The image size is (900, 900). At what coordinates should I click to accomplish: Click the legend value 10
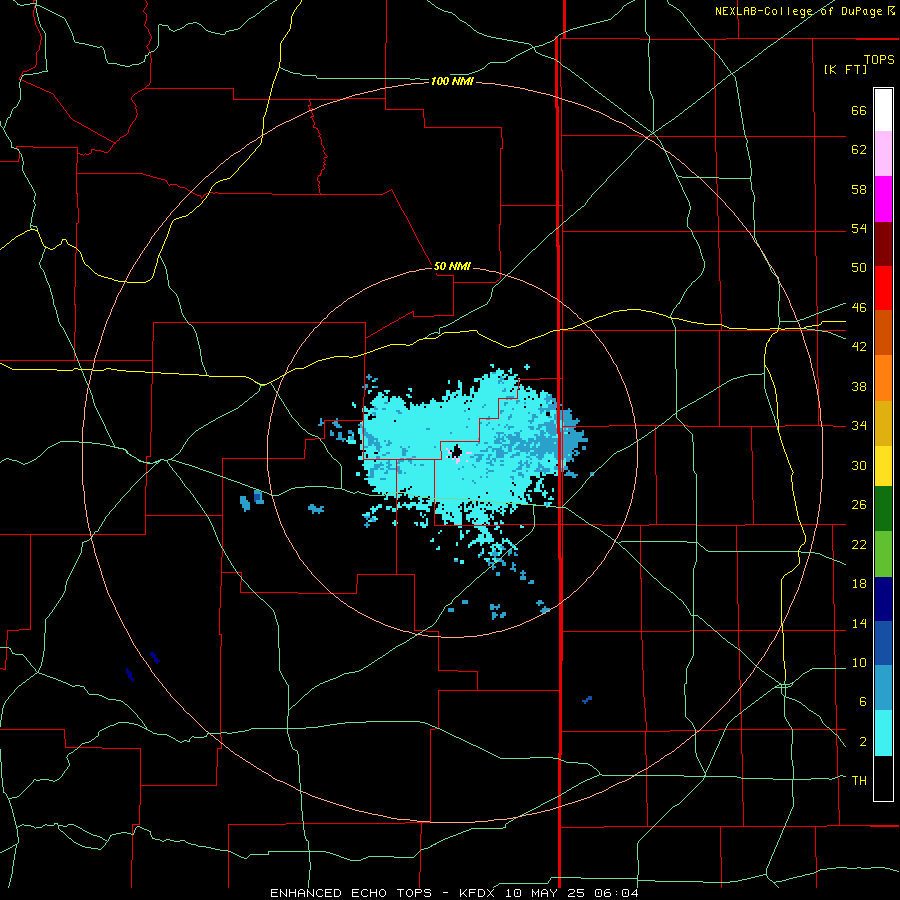859,663
